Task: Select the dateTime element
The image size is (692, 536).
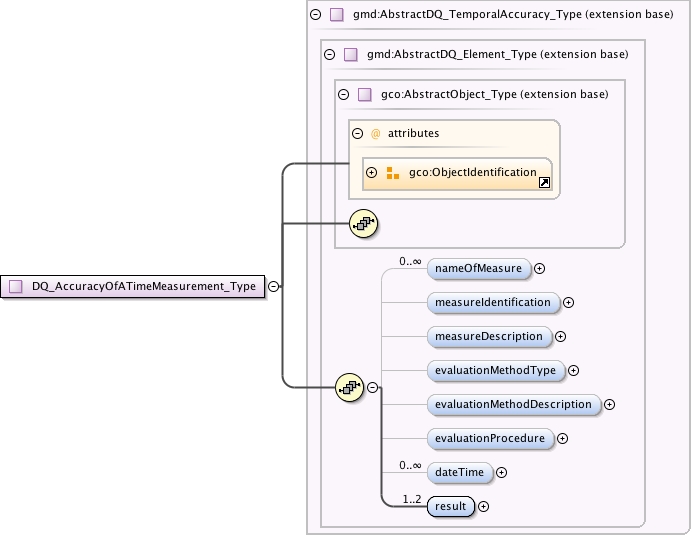Action: pyautogui.click(x=459, y=472)
